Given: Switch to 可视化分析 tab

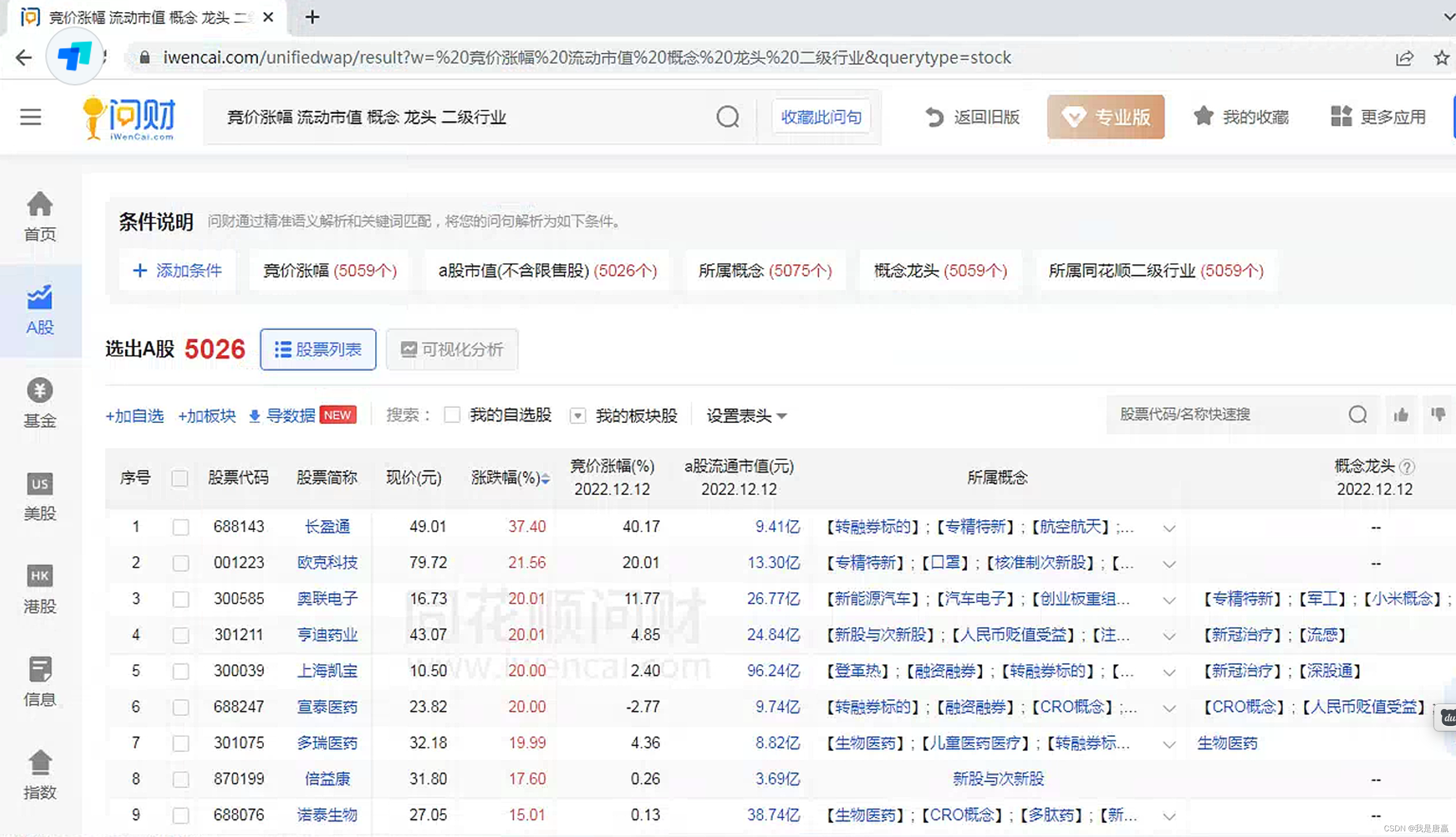Looking at the screenshot, I should point(452,349).
